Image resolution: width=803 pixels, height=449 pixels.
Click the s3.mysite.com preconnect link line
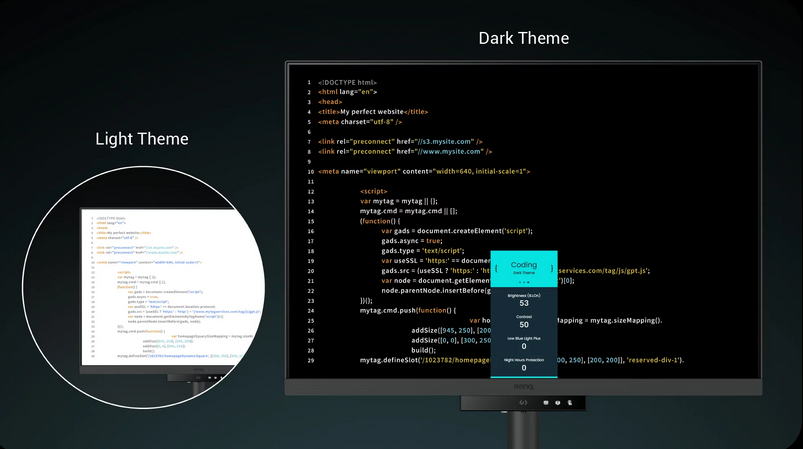pos(400,141)
